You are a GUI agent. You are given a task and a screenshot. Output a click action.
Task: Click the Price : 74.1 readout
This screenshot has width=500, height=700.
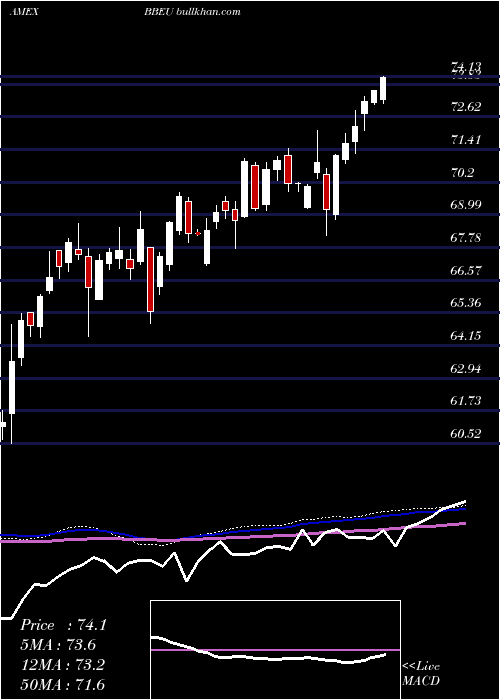click(63, 625)
